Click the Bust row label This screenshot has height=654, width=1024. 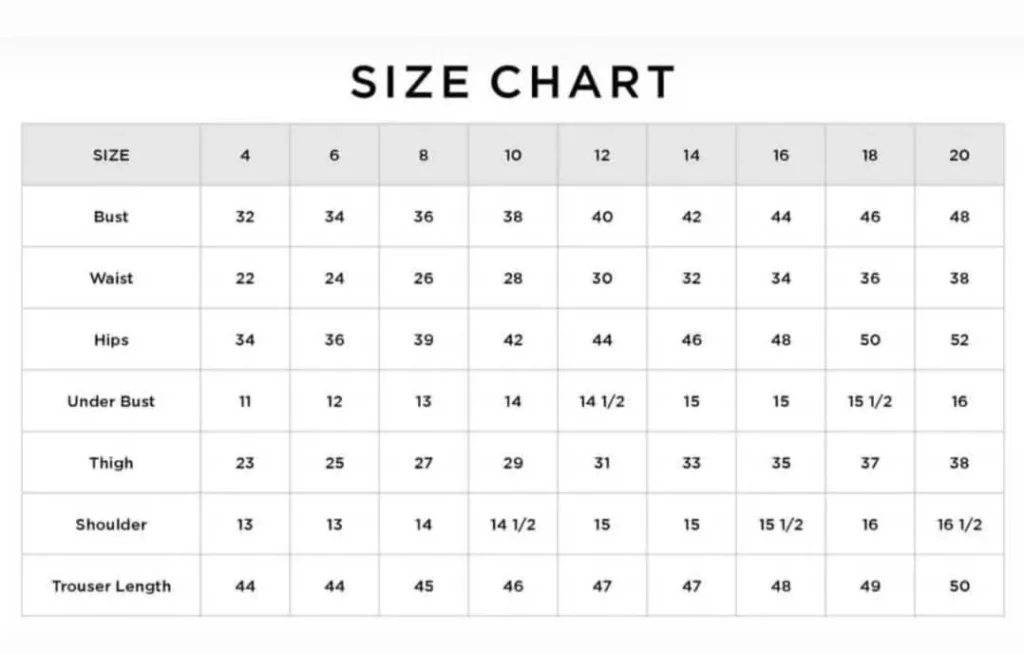point(111,216)
